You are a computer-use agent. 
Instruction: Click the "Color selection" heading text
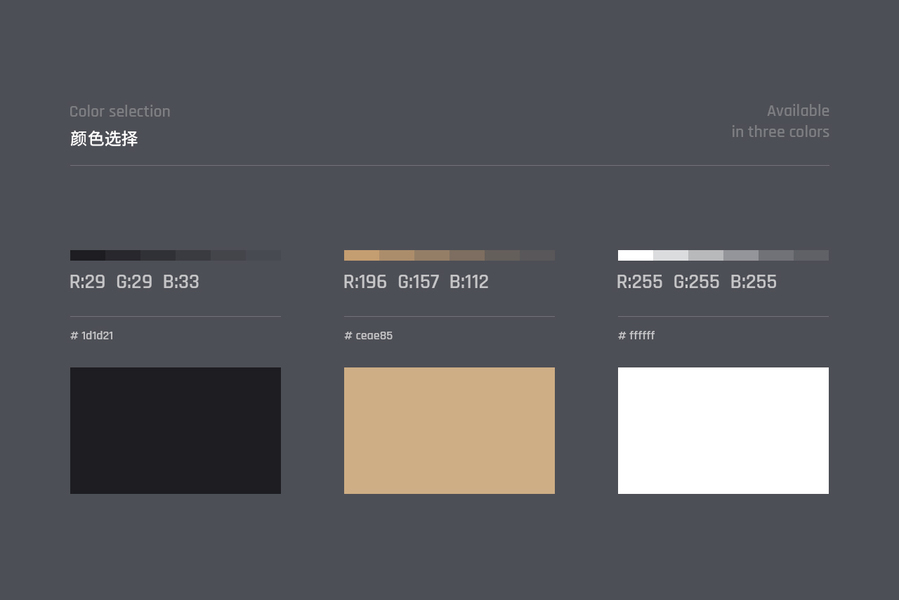click(120, 111)
